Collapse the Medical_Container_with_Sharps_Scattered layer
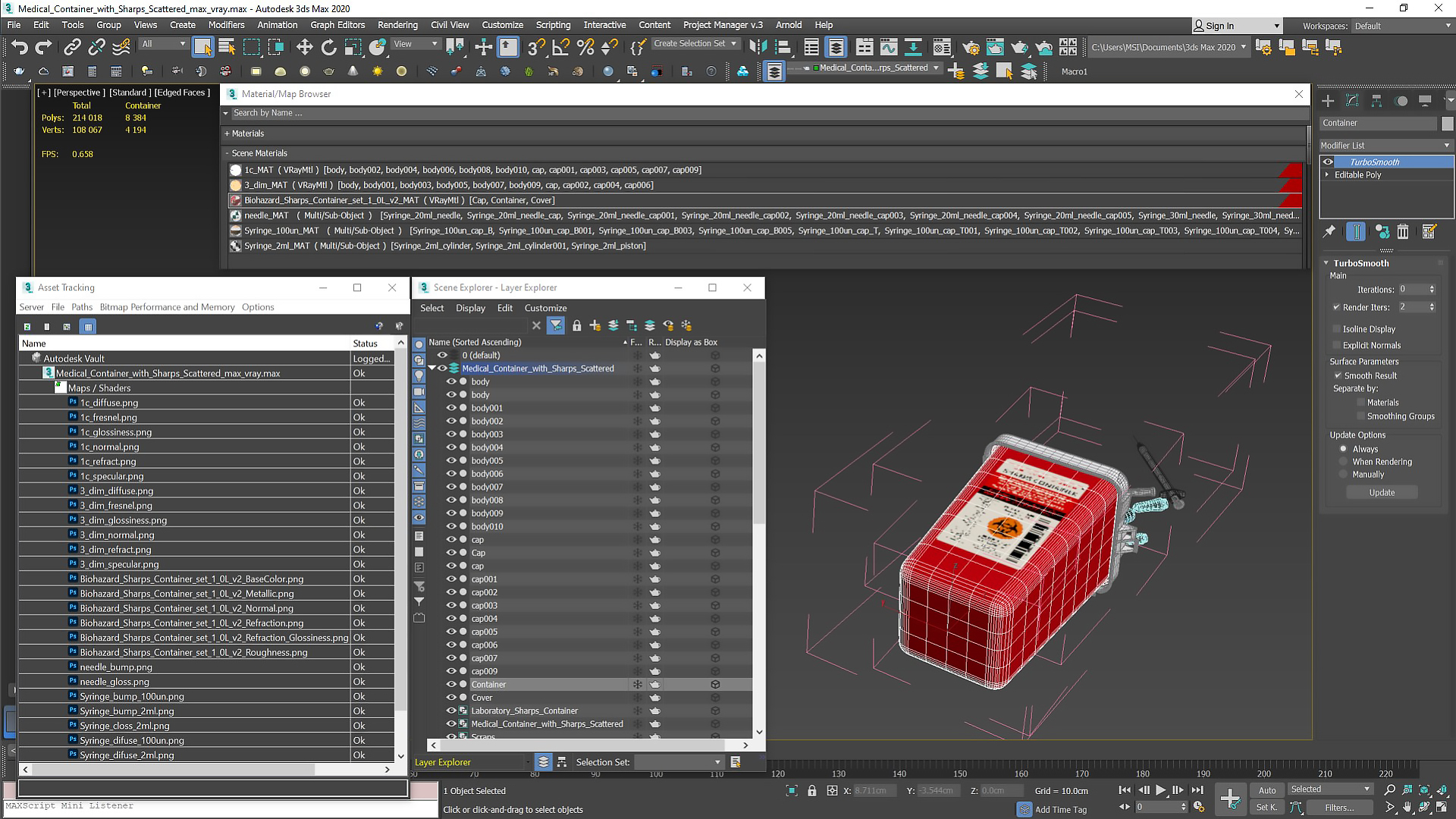 pos(432,369)
